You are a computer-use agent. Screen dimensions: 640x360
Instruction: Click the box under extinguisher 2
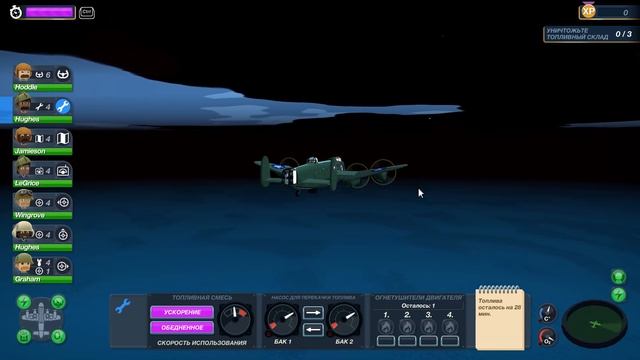(407, 340)
